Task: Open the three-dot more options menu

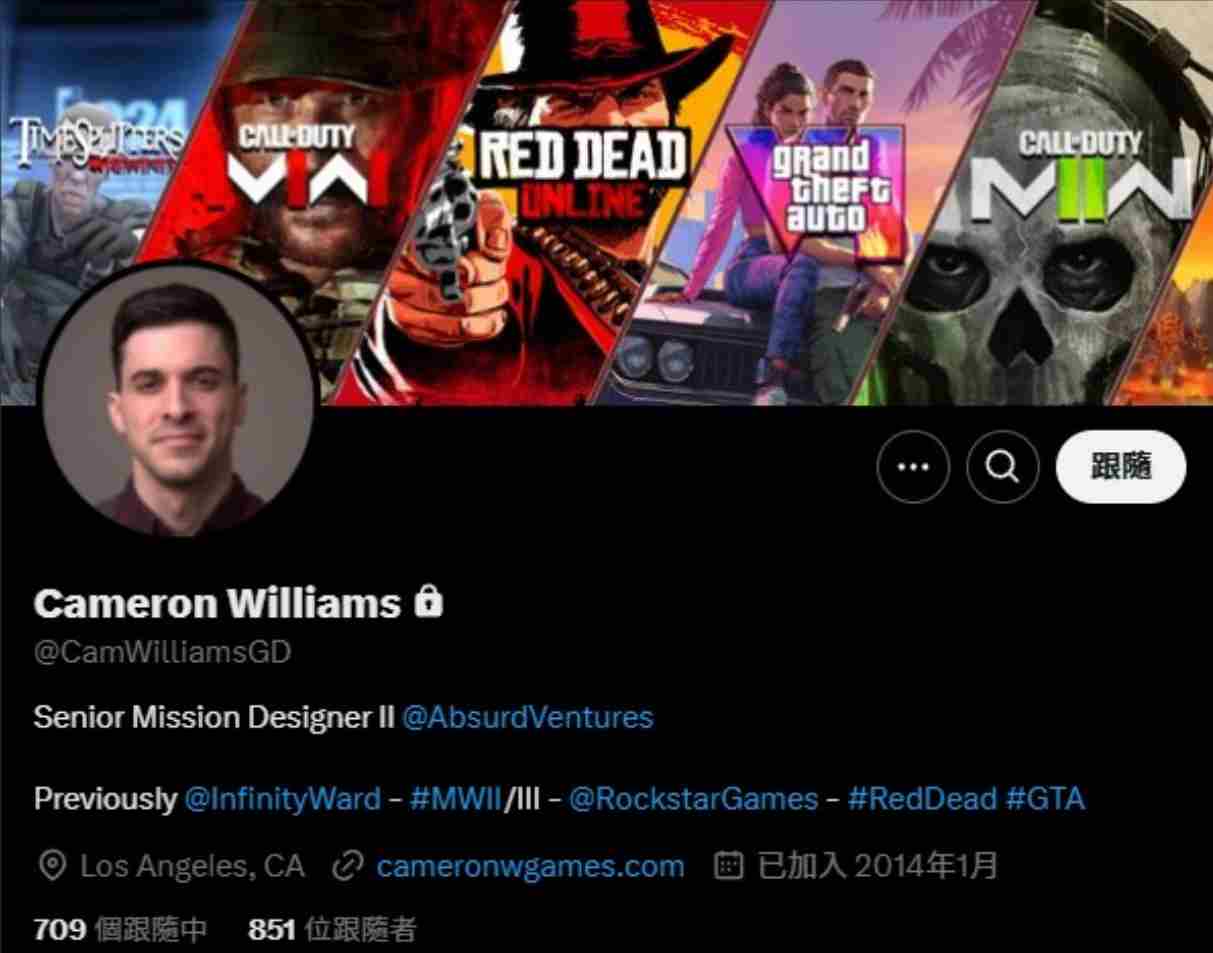Action: point(913,466)
